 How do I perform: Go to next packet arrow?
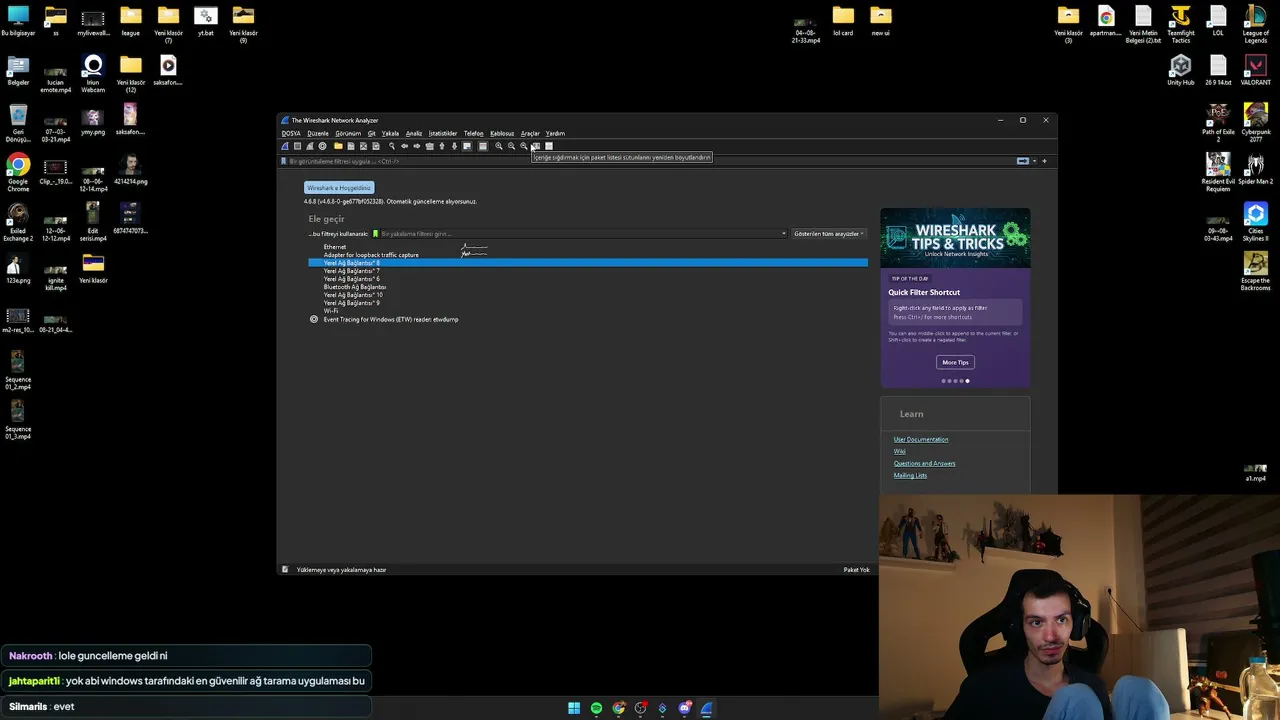pyautogui.click(x=417, y=146)
